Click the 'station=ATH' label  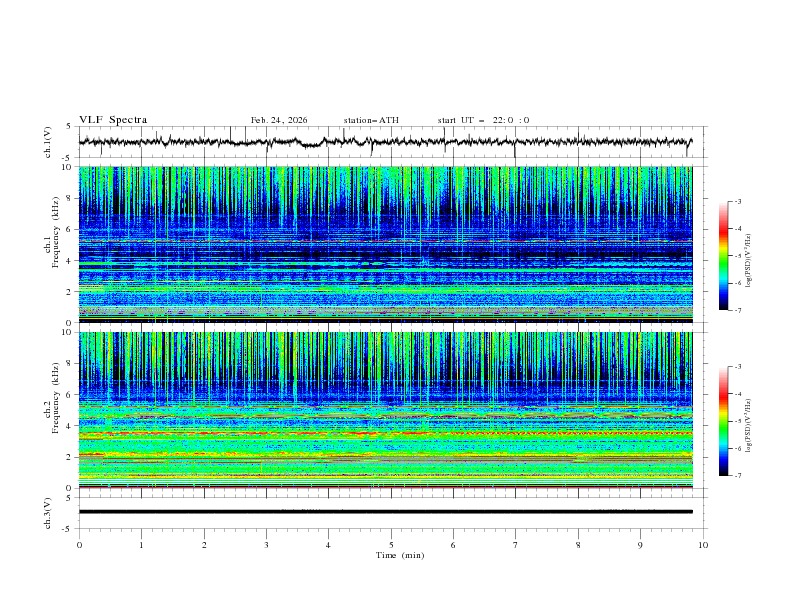pyautogui.click(x=371, y=120)
